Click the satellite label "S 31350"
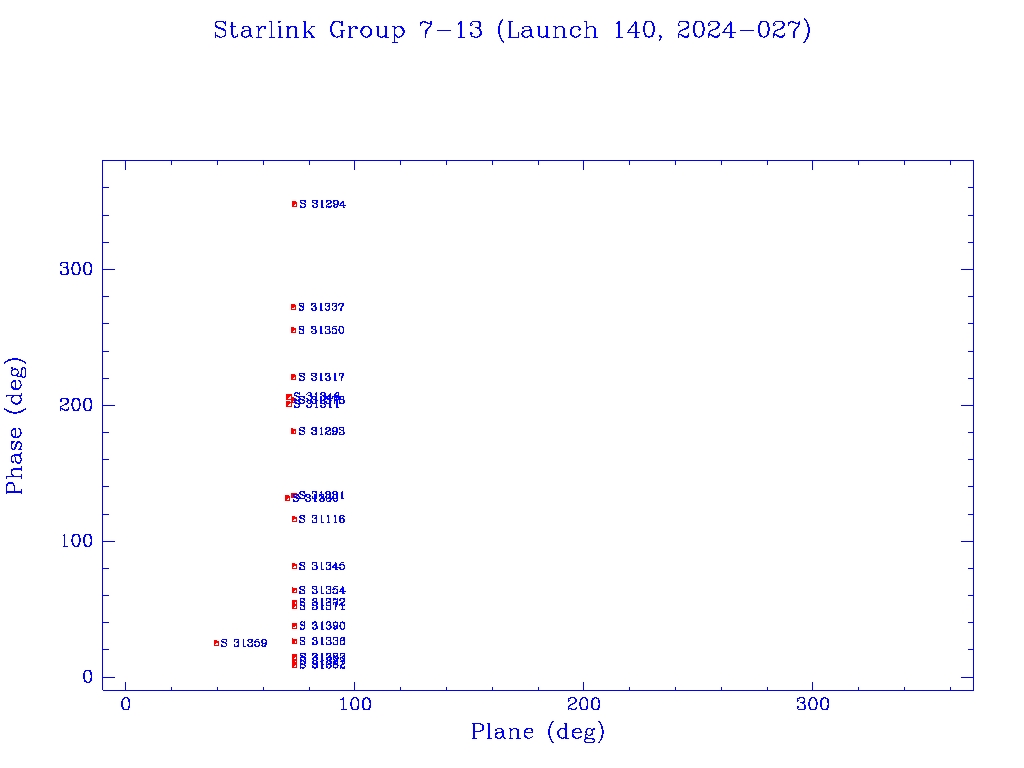1024x768 pixels. tap(321, 330)
